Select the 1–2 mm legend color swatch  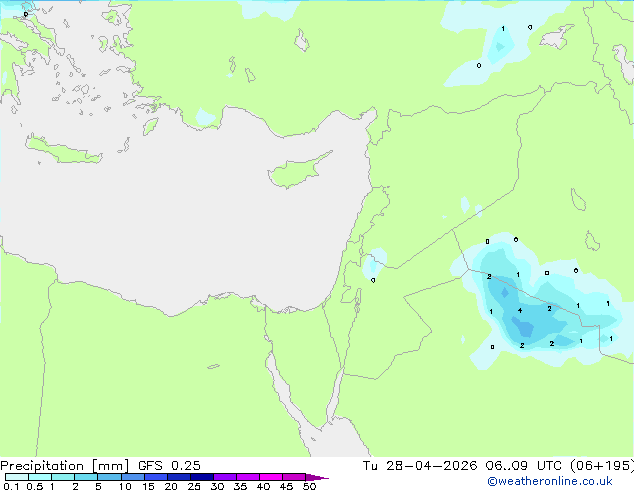(x=63, y=477)
